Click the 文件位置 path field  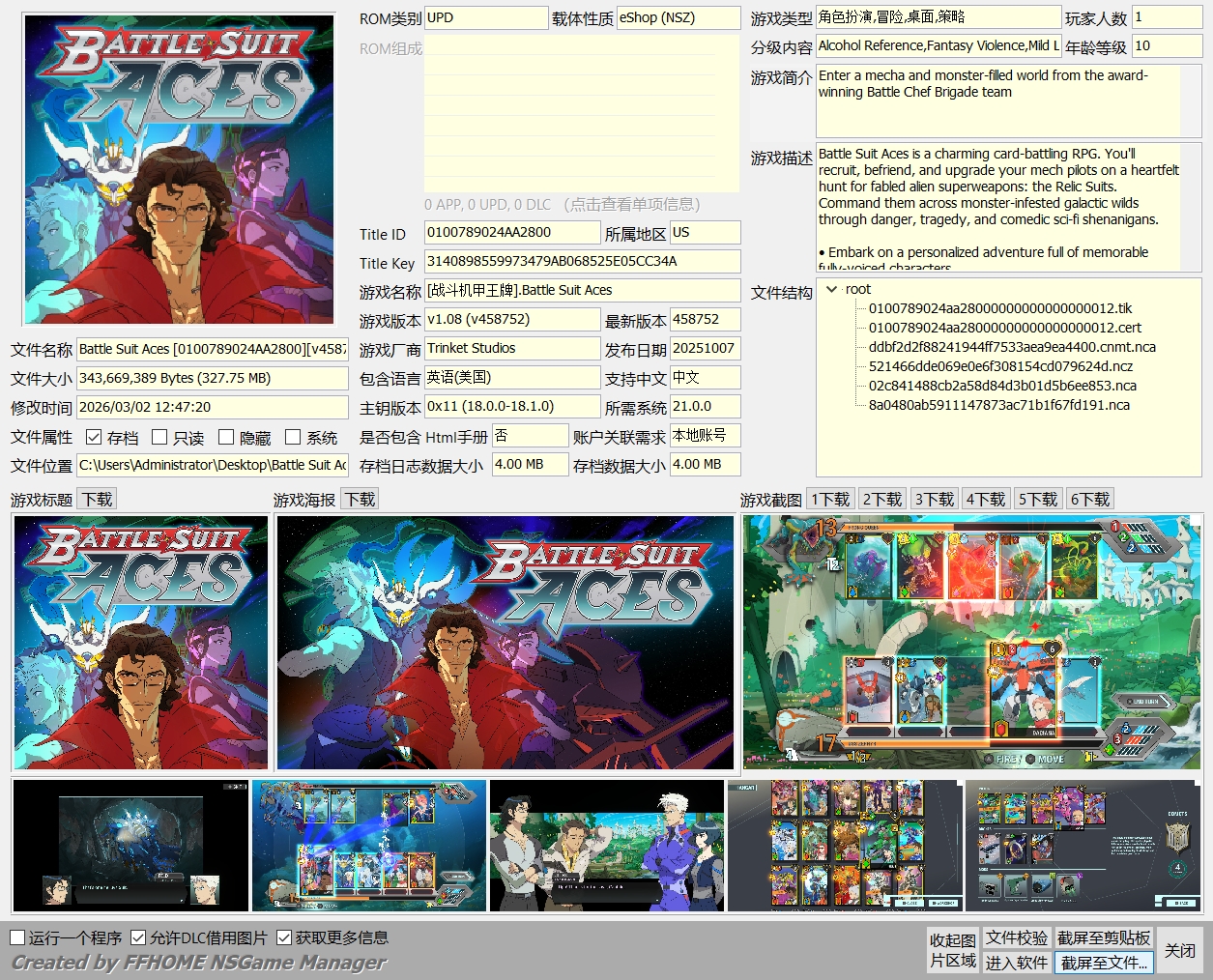point(213,466)
